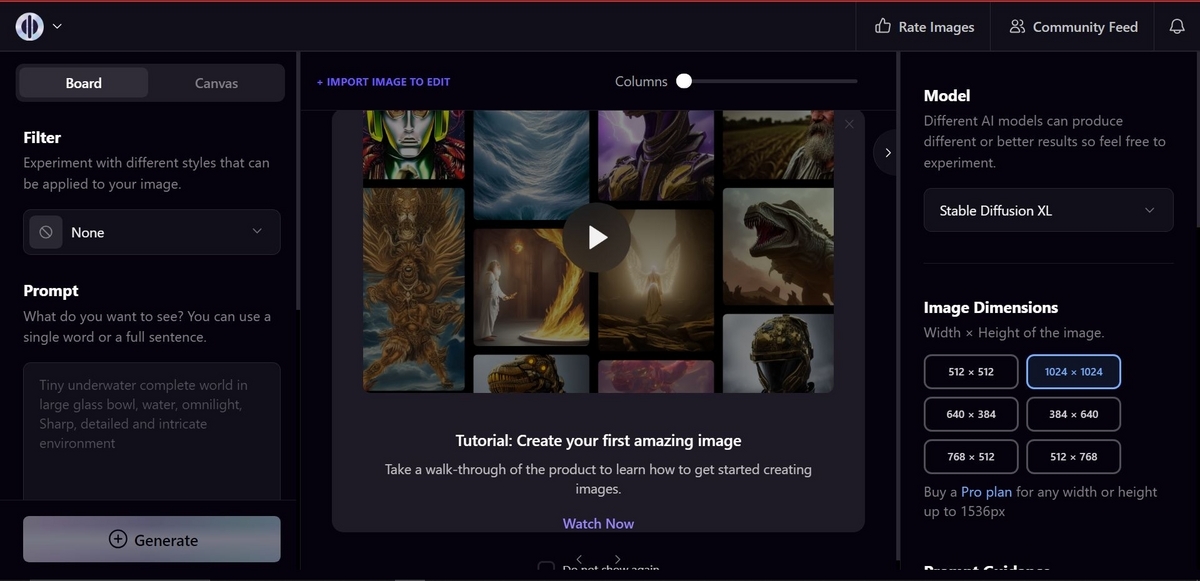Click the Watch Now link
Image resolution: width=1200 pixels, height=581 pixels.
tap(598, 523)
